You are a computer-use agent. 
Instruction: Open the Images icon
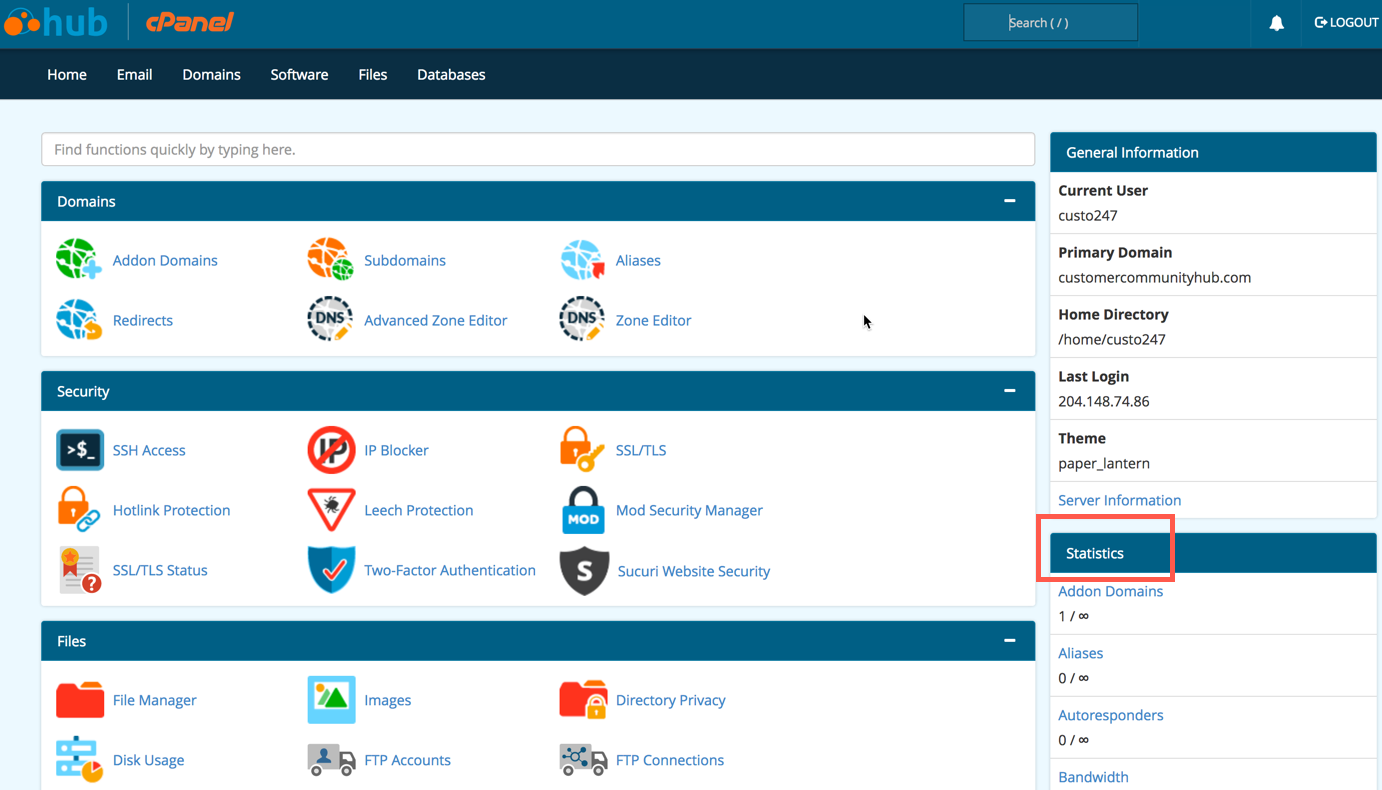331,700
